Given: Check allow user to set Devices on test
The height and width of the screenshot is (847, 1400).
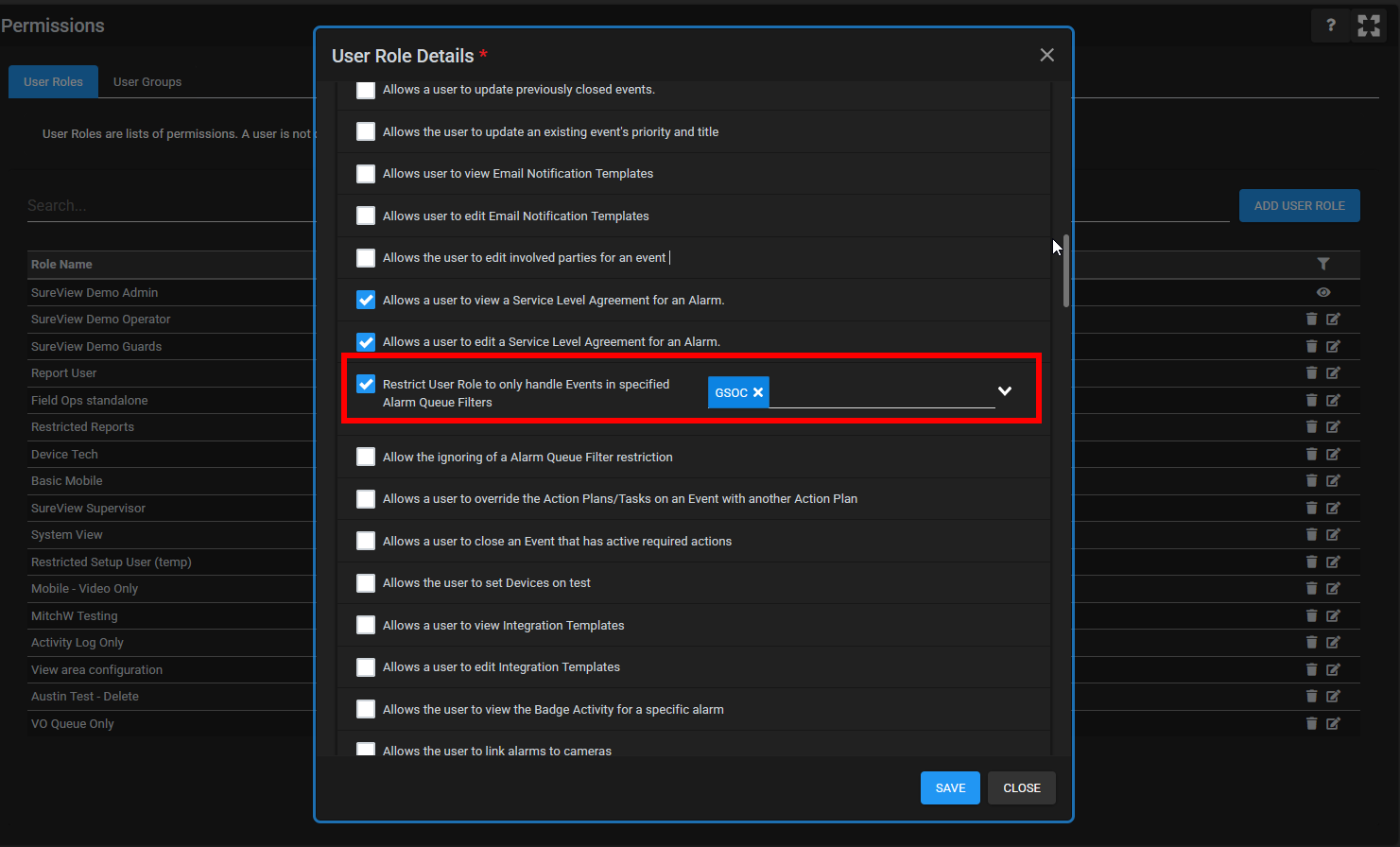Looking at the screenshot, I should click(x=366, y=583).
